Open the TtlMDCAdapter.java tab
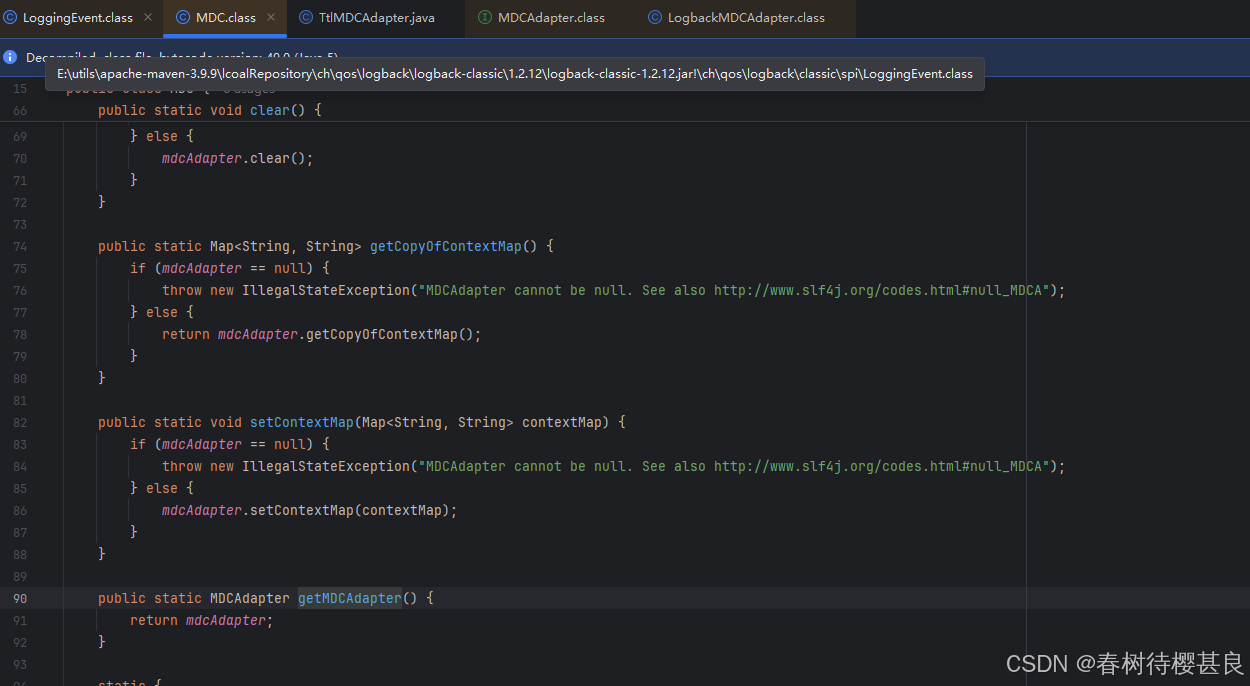Image resolution: width=1250 pixels, height=686 pixels. 377,18
